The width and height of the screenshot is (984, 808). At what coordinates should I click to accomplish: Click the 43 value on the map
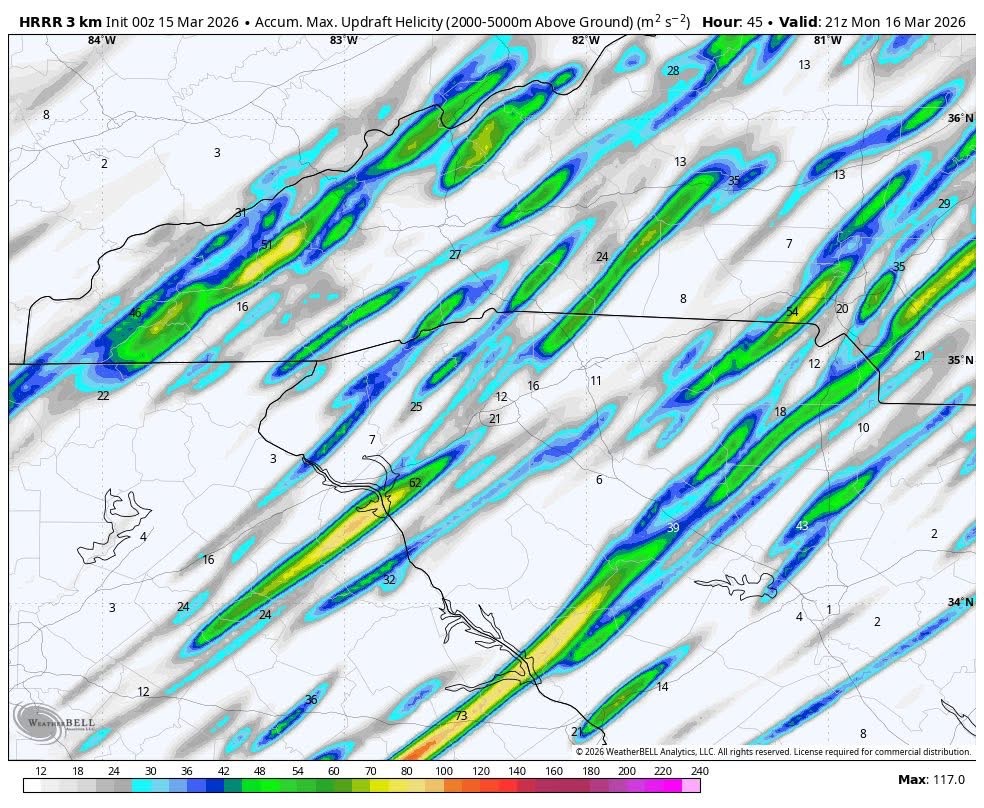point(801,526)
